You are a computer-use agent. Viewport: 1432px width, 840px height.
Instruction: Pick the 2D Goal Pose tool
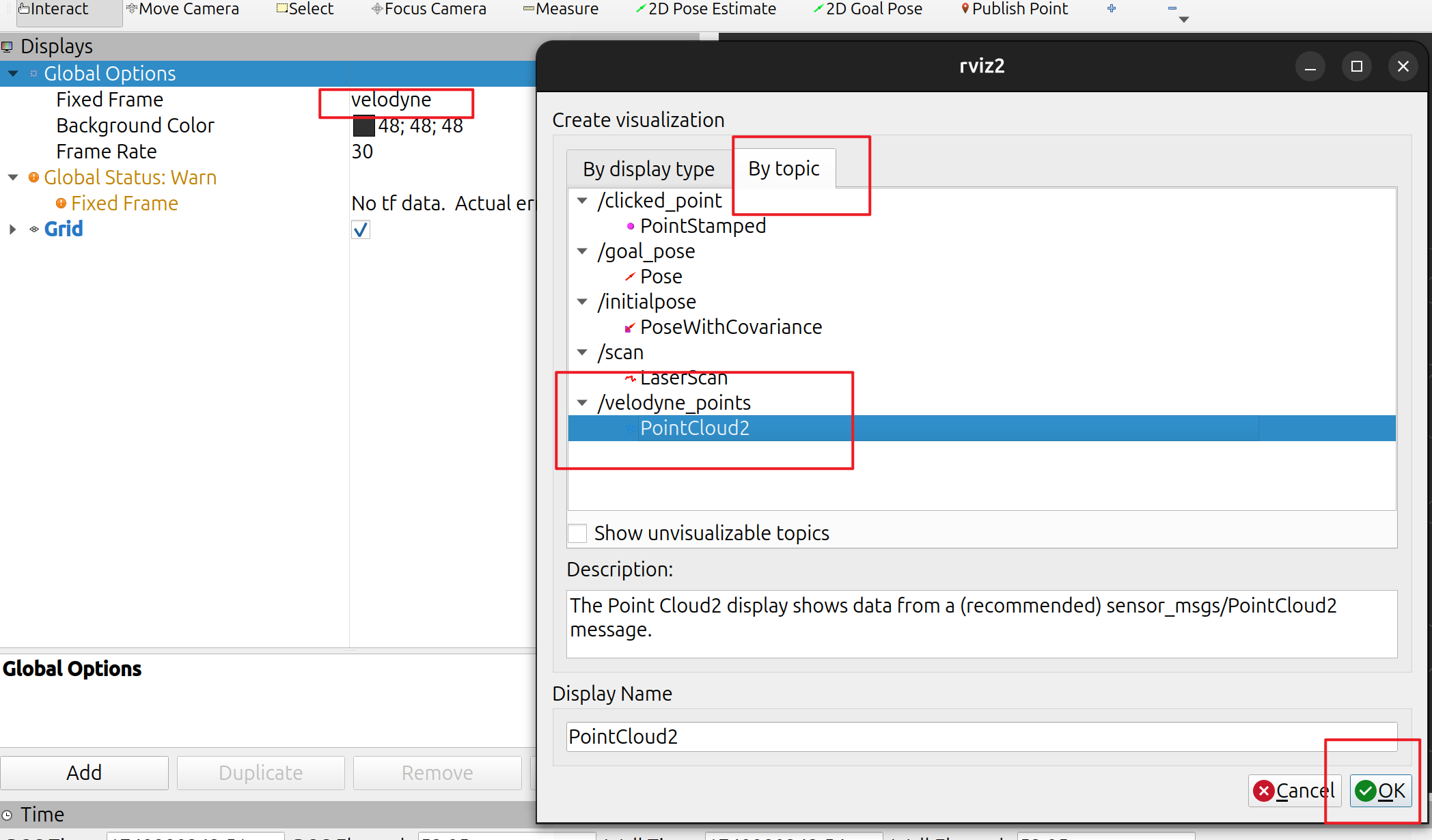click(868, 9)
